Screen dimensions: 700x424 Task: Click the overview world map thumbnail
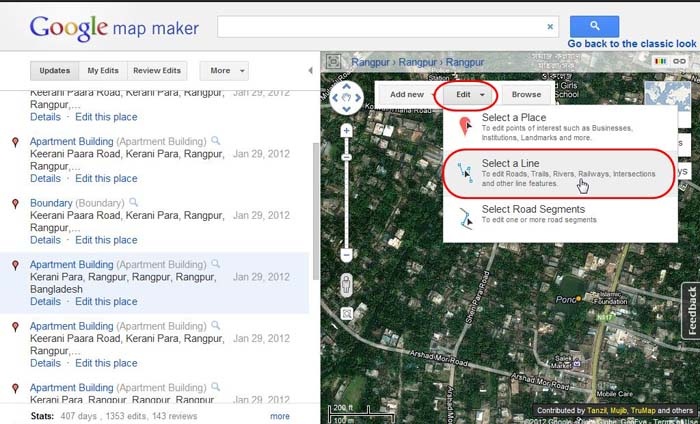tap(667, 96)
